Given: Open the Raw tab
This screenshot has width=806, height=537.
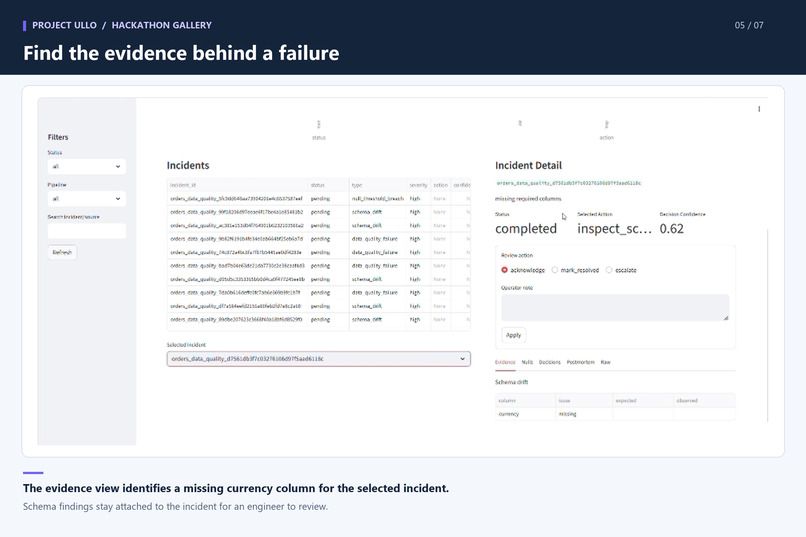Looking at the screenshot, I should click(x=606, y=362).
